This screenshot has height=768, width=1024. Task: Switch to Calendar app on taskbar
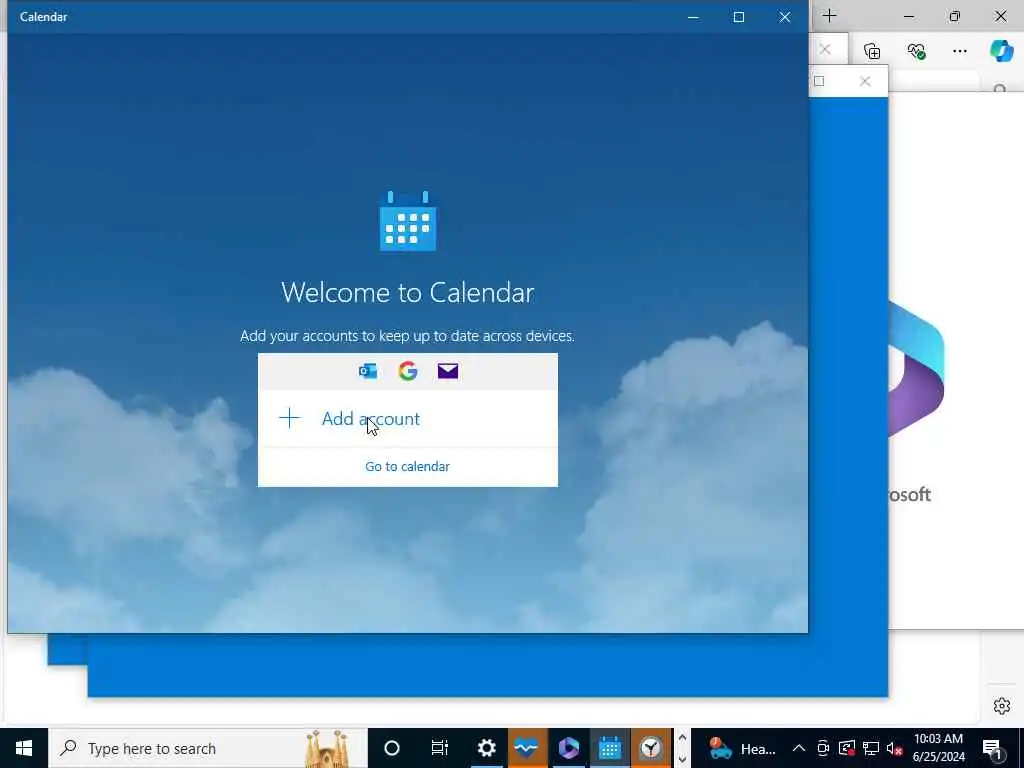point(610,748)
